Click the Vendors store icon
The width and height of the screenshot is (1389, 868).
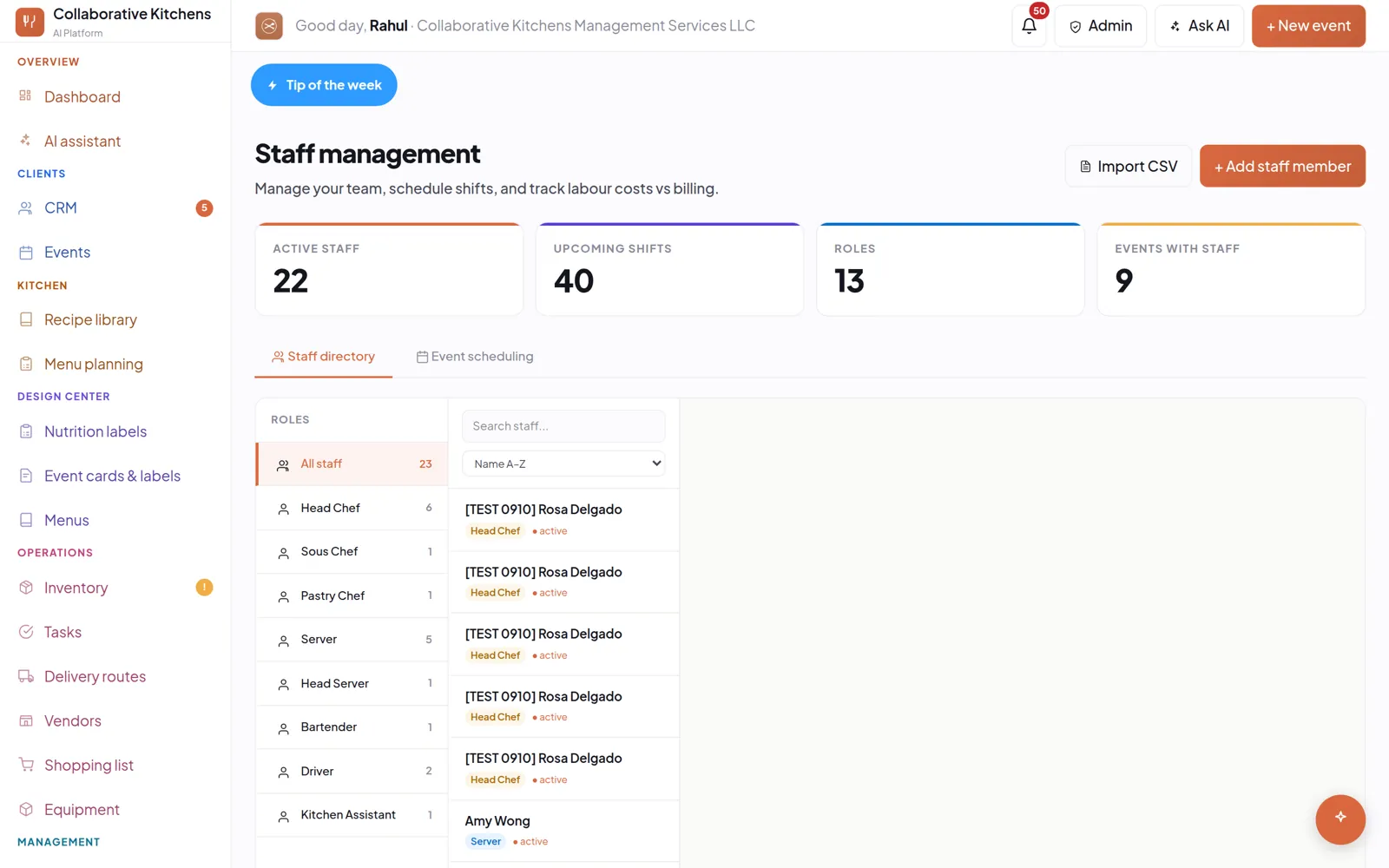pos(26,720)
